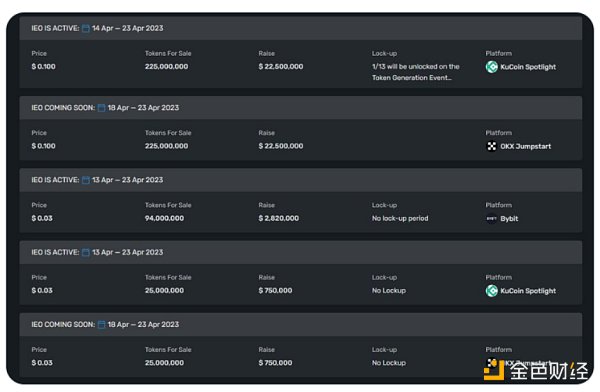Click the Bybit logo icon
This screenshot has width=600, height=392.
click(x=491, y=219)
